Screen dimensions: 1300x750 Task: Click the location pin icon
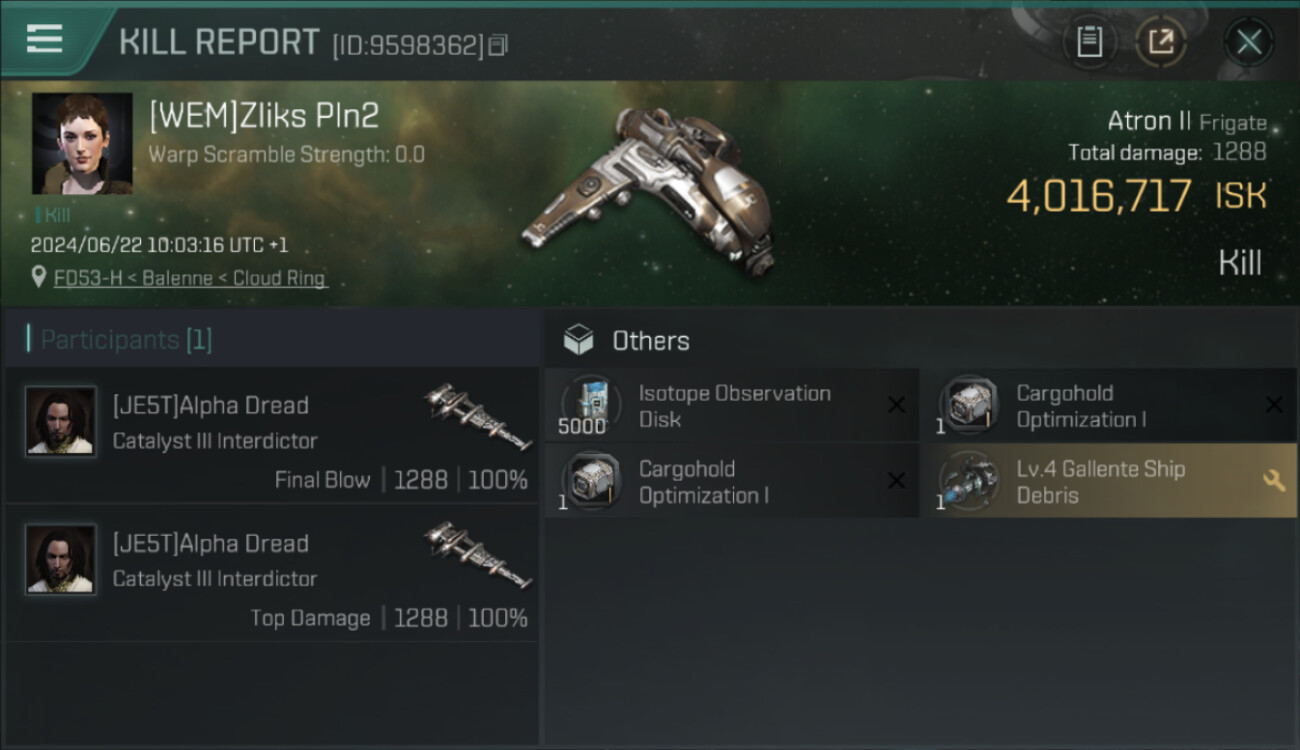pos(39,278)
